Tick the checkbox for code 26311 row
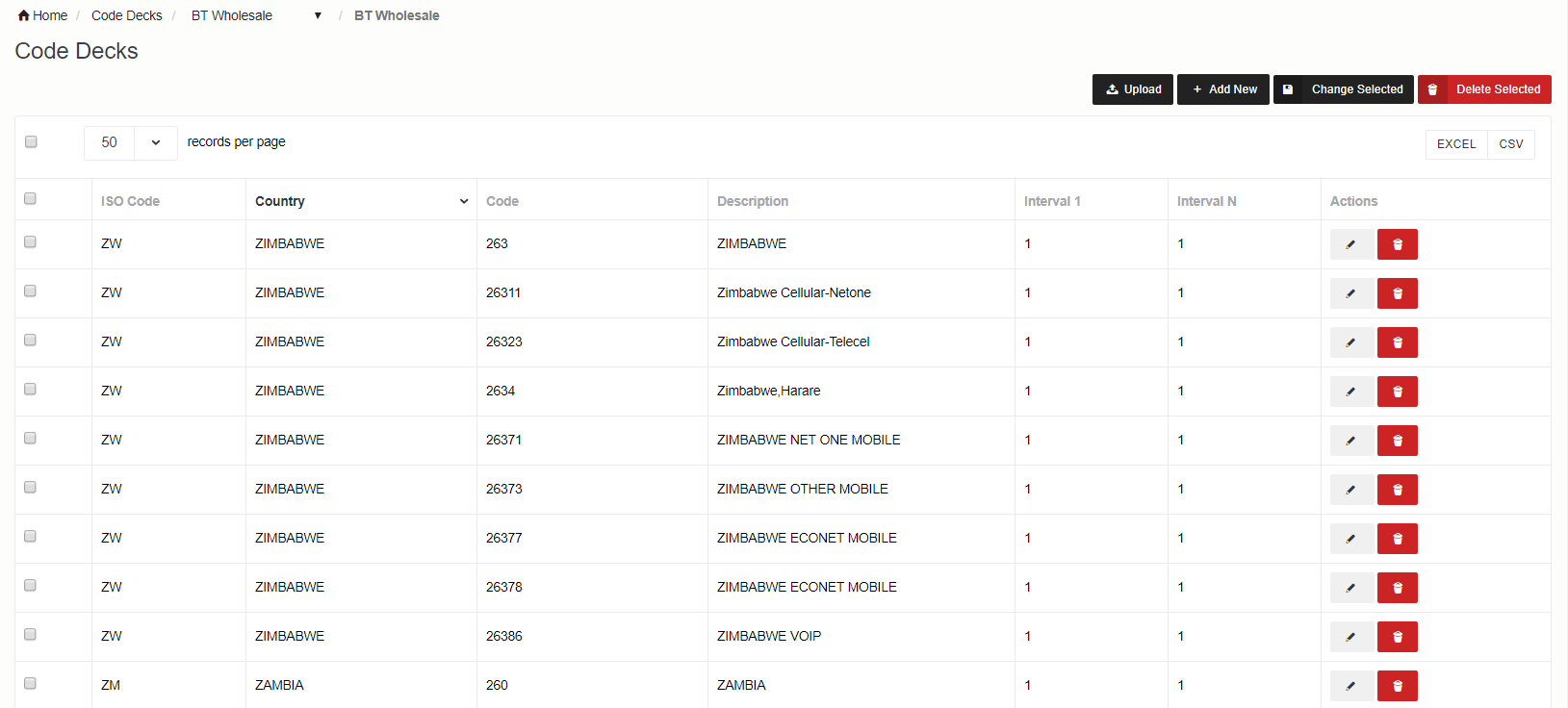Image resolution: width=1568 pixels, height=708 pixels. tap(31, 291)
